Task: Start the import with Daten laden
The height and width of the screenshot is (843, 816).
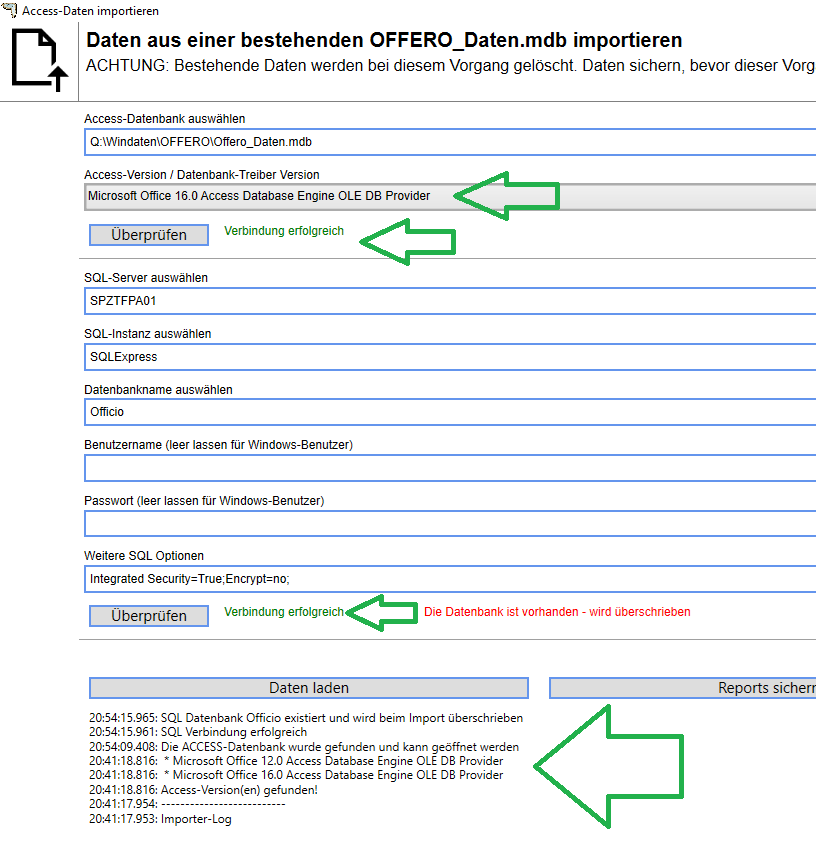Action: pyautogui.click(x=308, y=688)
